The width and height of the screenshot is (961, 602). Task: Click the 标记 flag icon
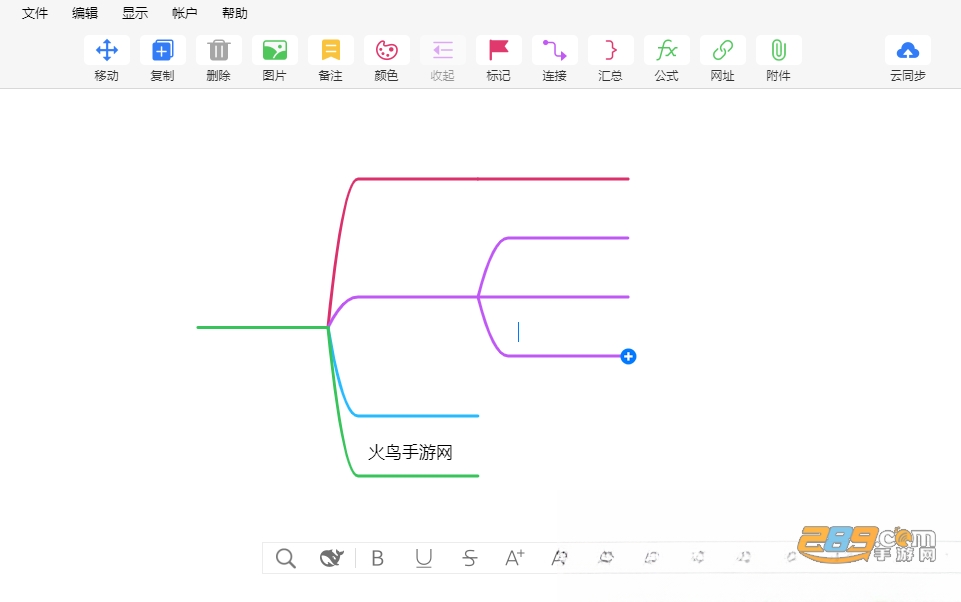tap(499, 50)
